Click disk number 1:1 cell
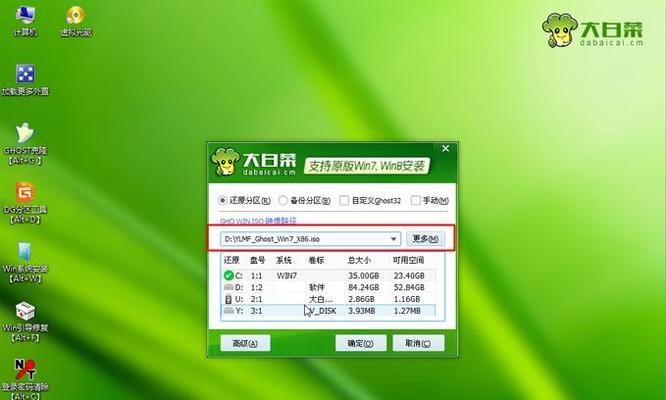This screenshot has height=400, width=666. click(257, 276)
